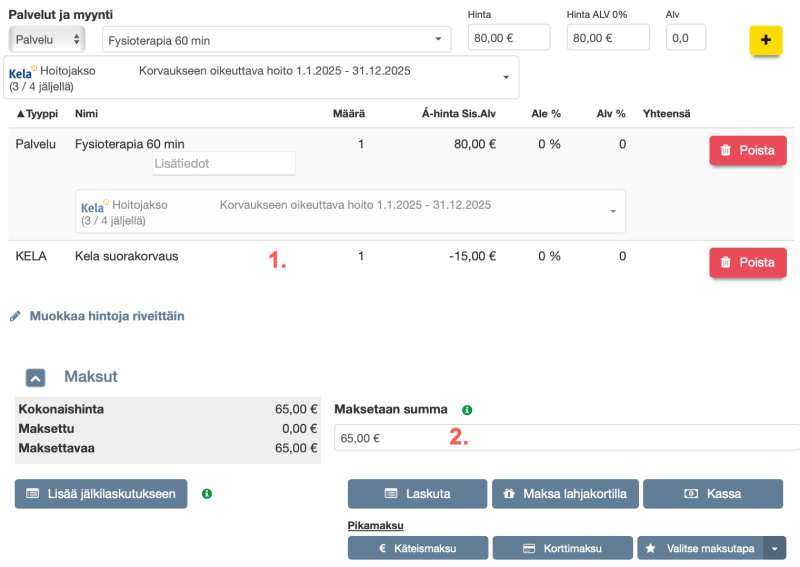Open the Palvelu type selector

click(x=47, y=39)
